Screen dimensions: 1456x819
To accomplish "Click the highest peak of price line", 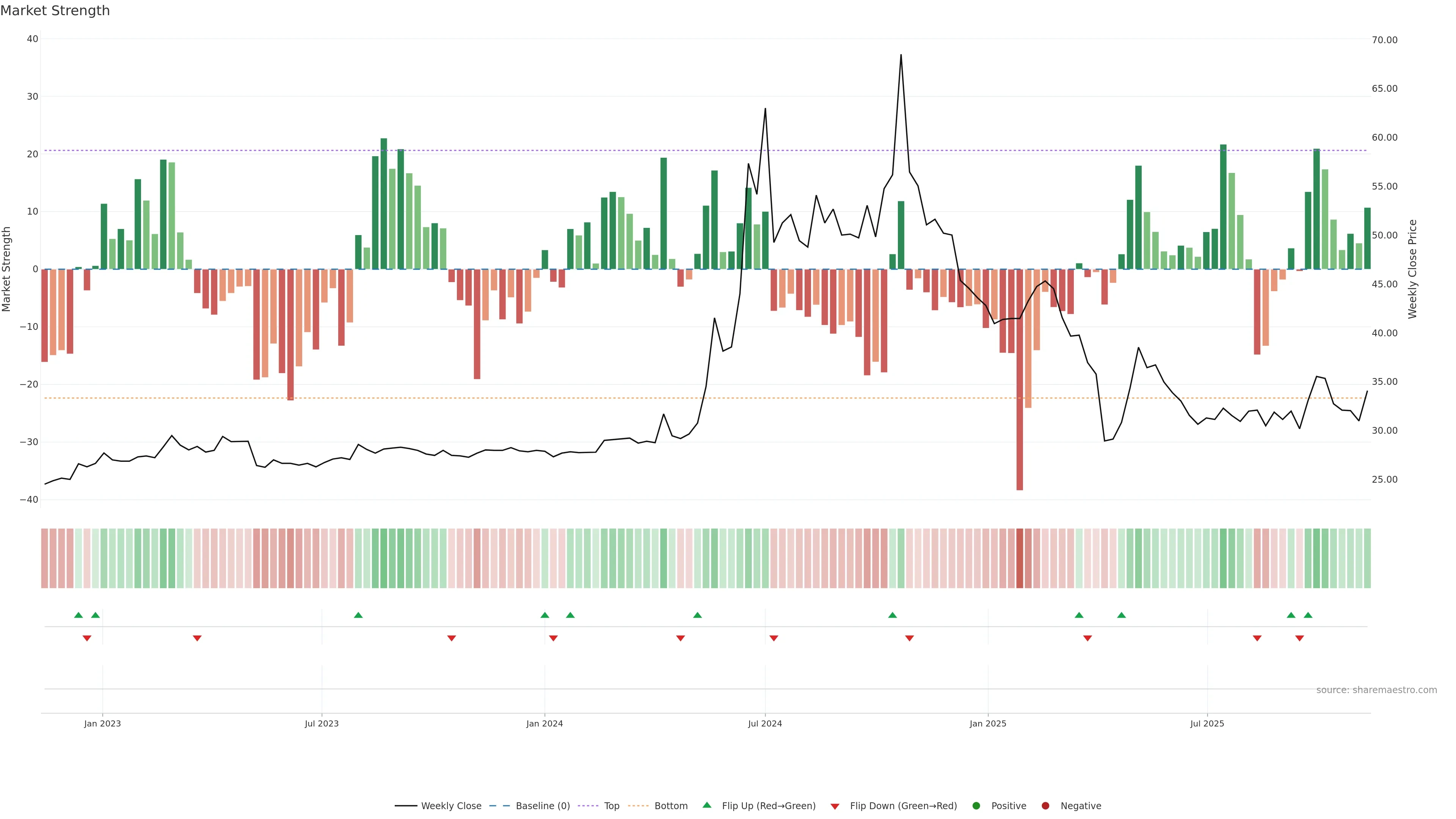I will (901, 55).
